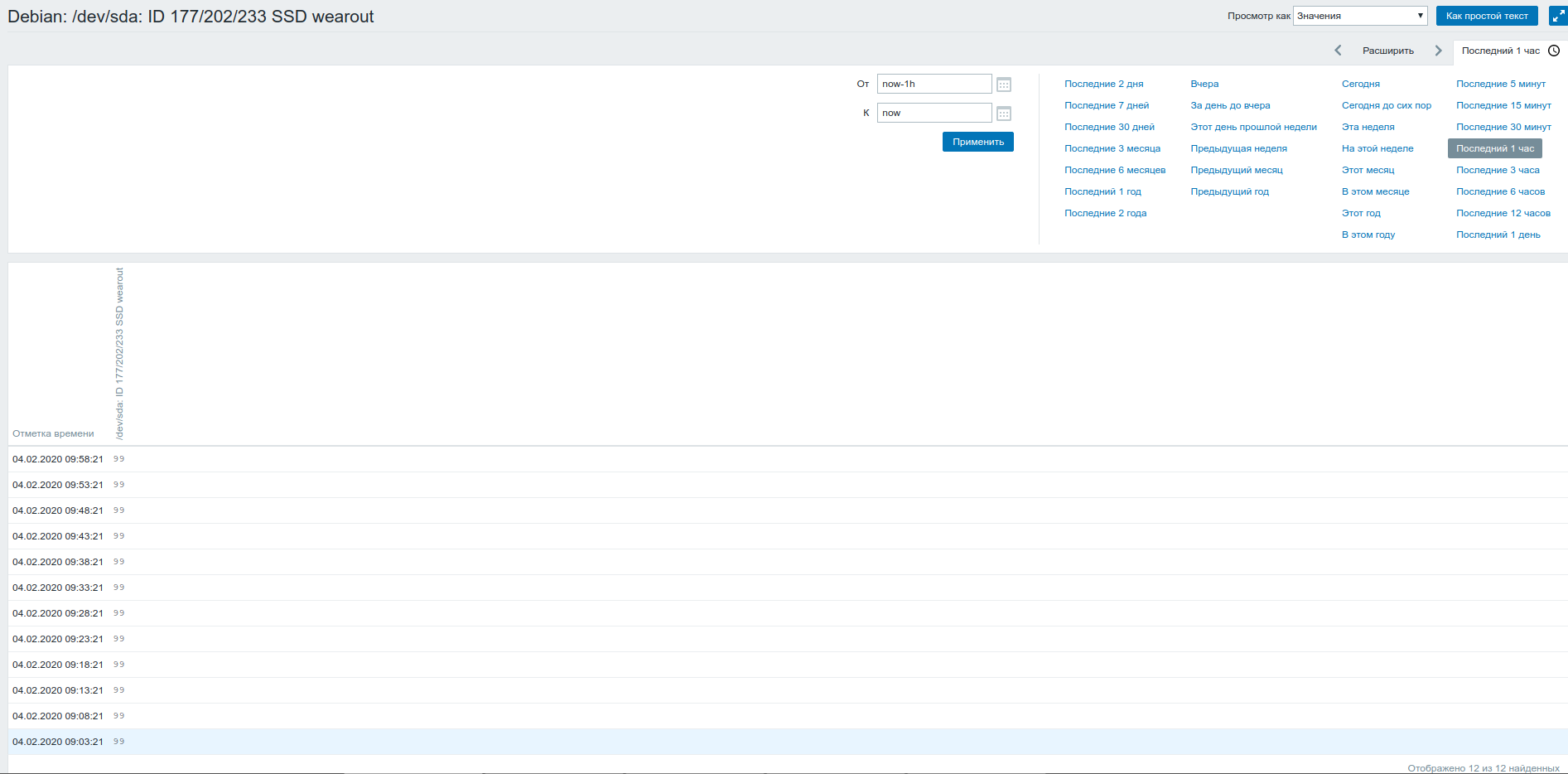Select the За день до вчера range
The width and height of the screenshot is (1568, 774).
pos(1230,105)
